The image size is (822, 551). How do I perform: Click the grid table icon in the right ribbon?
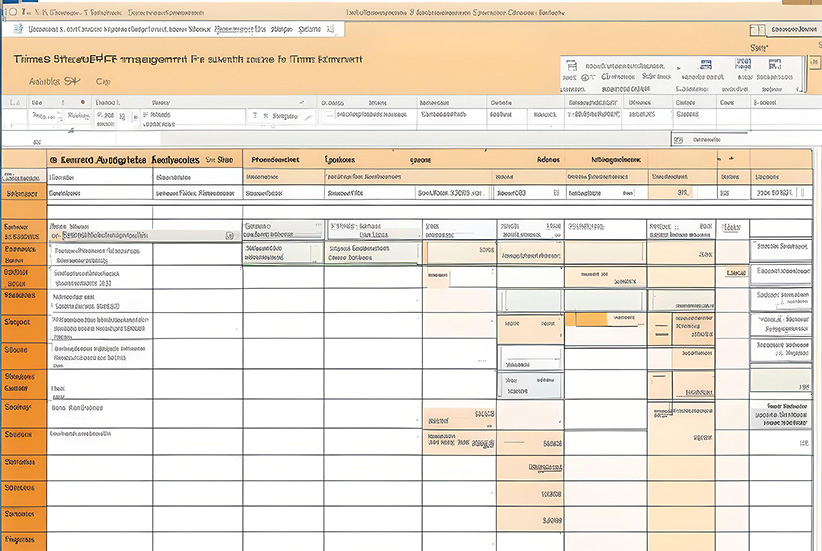tap(743, 64)
